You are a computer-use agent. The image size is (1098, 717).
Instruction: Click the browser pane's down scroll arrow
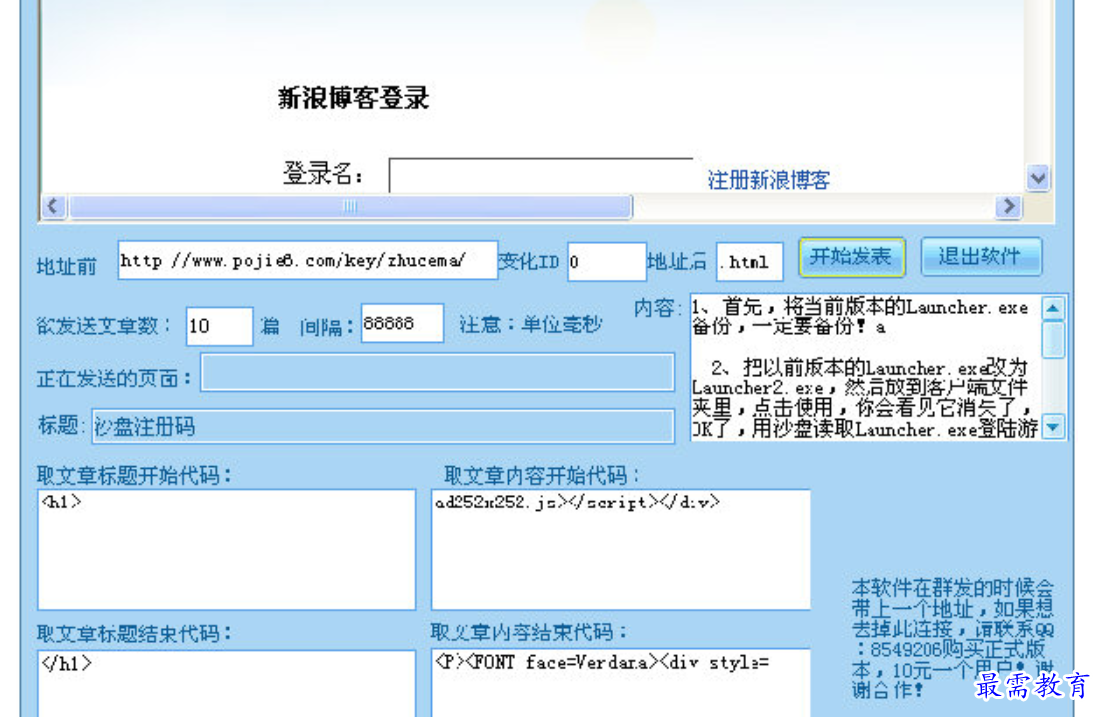(1038, 178)
